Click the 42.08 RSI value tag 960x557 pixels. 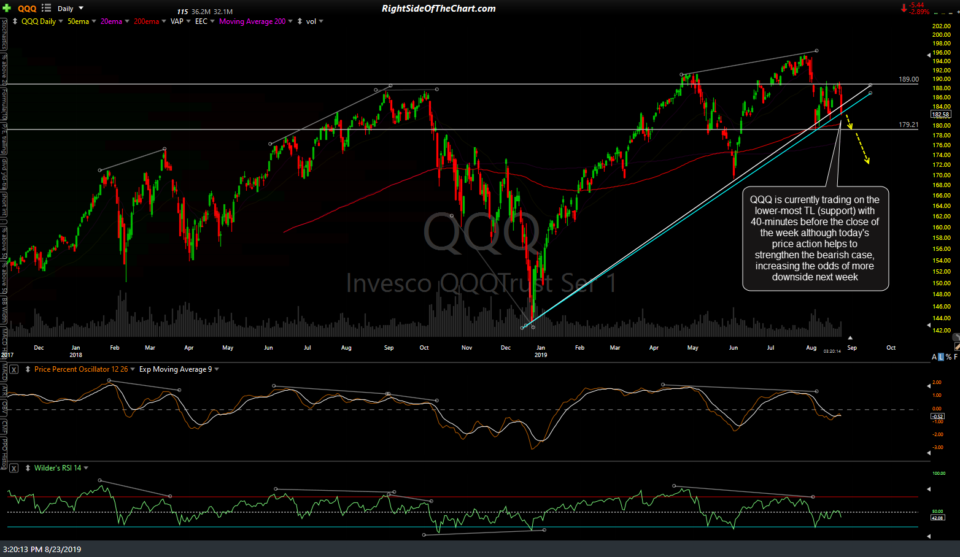pyautogui.click(x=937, y=518)
